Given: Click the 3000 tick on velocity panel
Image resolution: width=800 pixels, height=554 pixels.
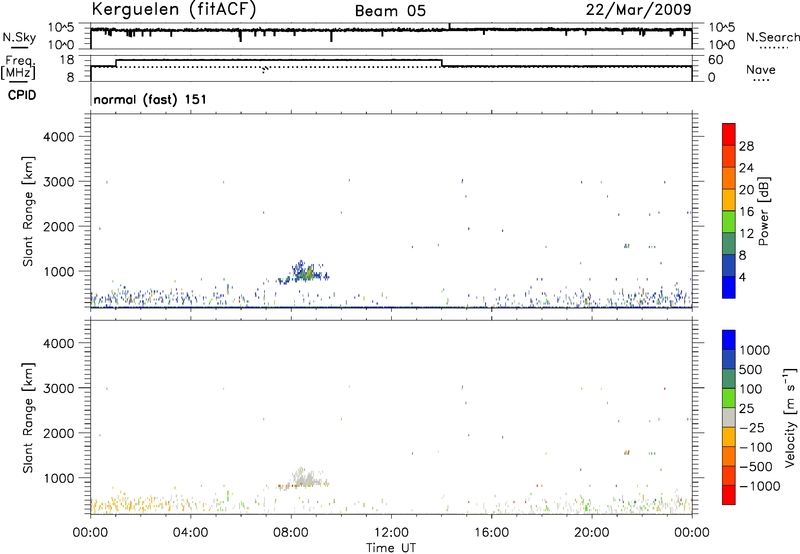Looking at the screenshot, I should pyautogui.click(x=58, y=388).
